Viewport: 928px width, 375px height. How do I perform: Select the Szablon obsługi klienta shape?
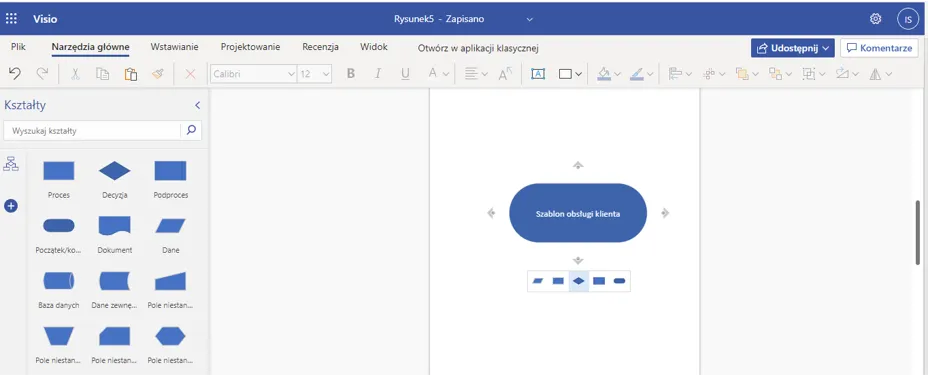[578, 213]
